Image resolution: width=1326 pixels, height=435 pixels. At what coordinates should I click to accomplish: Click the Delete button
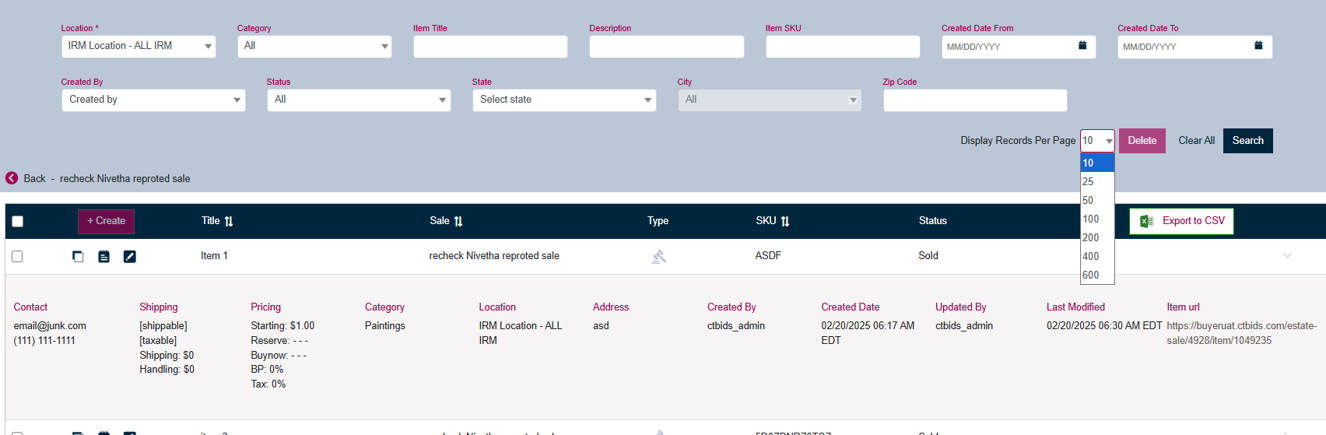tap(1142, 141)
